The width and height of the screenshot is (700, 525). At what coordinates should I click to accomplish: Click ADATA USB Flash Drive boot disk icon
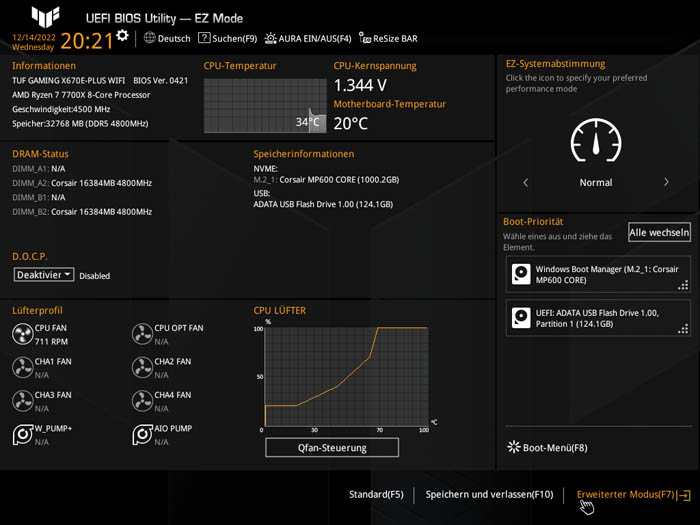pyautogui.click(x=521, y=318)
